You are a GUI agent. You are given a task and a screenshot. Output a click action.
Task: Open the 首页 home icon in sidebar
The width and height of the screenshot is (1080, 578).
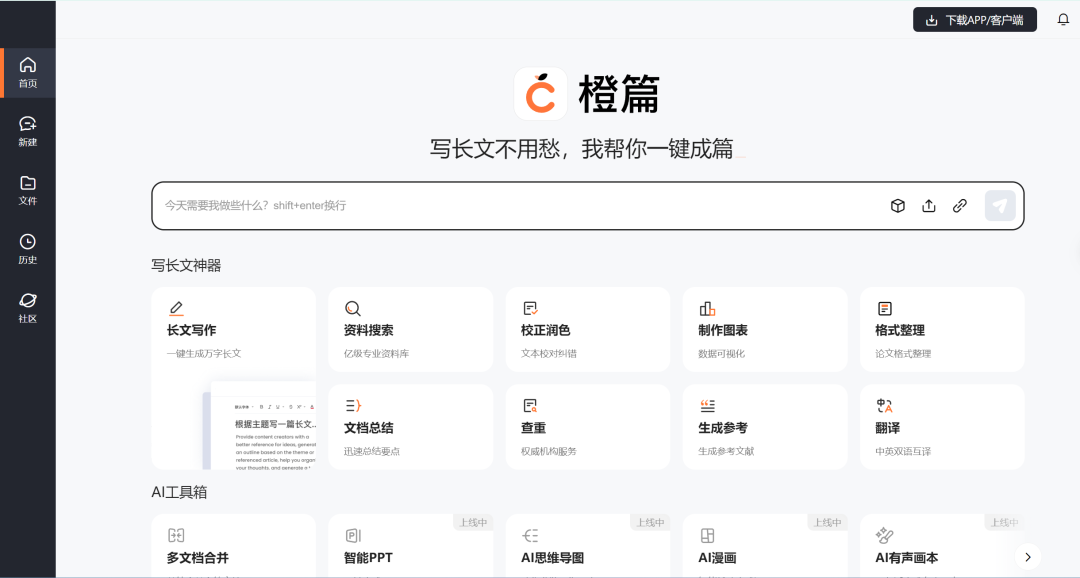click(28, 65)
